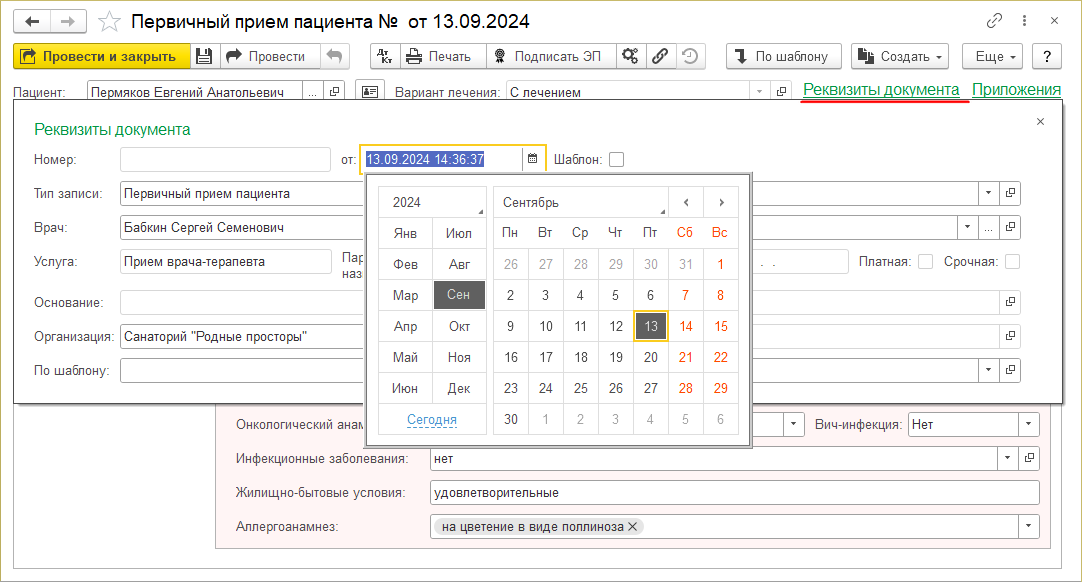Screen dimensions: 1082x582
Task: Click the calendar icon next to date field
Action: (x=533, y=158)
